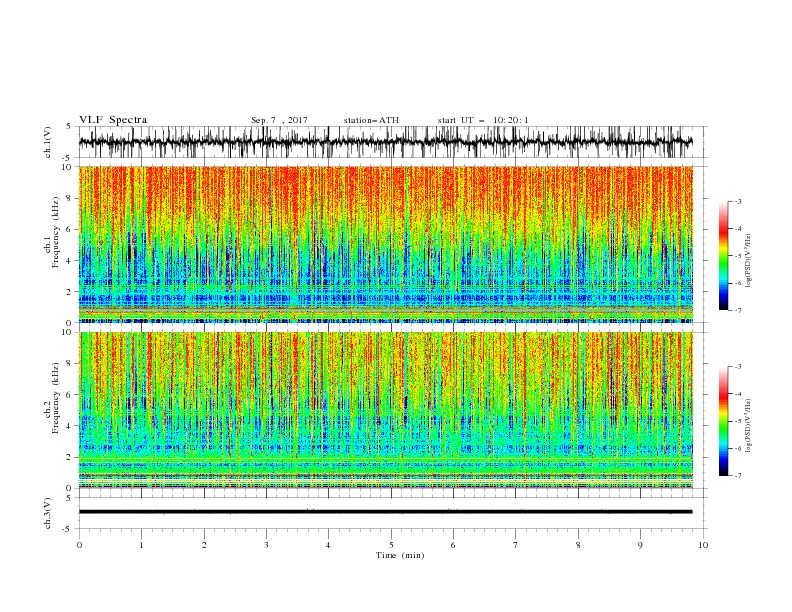Click the "Time (min)" x-axis label
This screenshot has height=612, width=792.
[x=400, y=555]
